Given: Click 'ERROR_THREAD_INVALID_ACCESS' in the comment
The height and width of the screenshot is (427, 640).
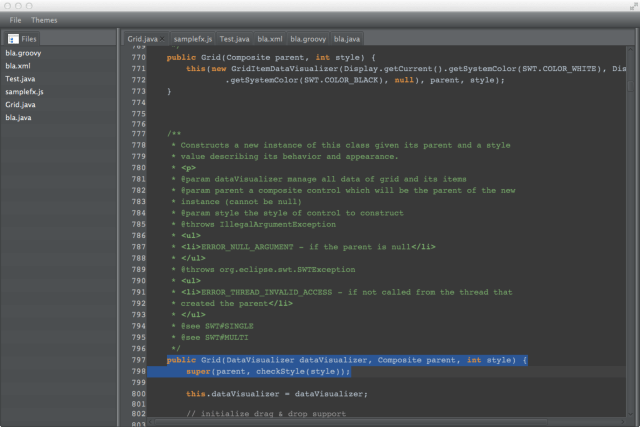Looking at the screenshot, I should click(267, 292).
